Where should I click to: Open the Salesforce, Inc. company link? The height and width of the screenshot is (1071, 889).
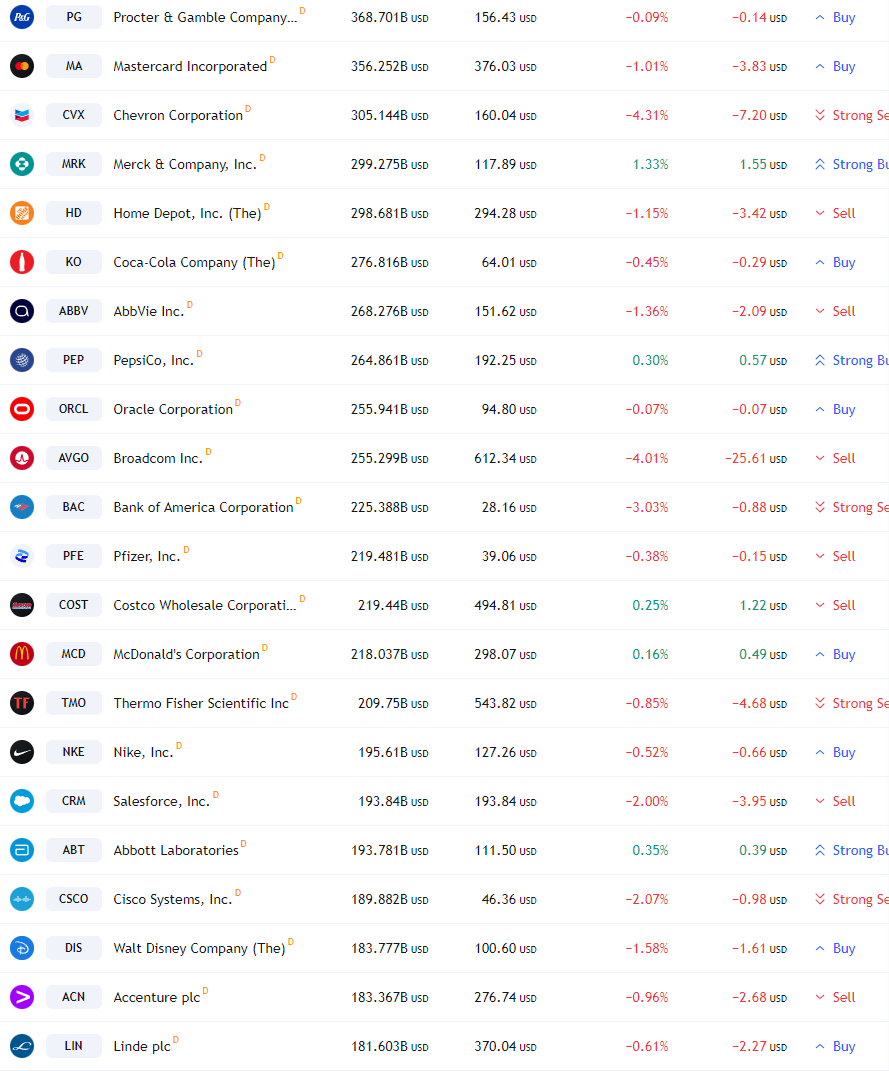click(162, 801)
